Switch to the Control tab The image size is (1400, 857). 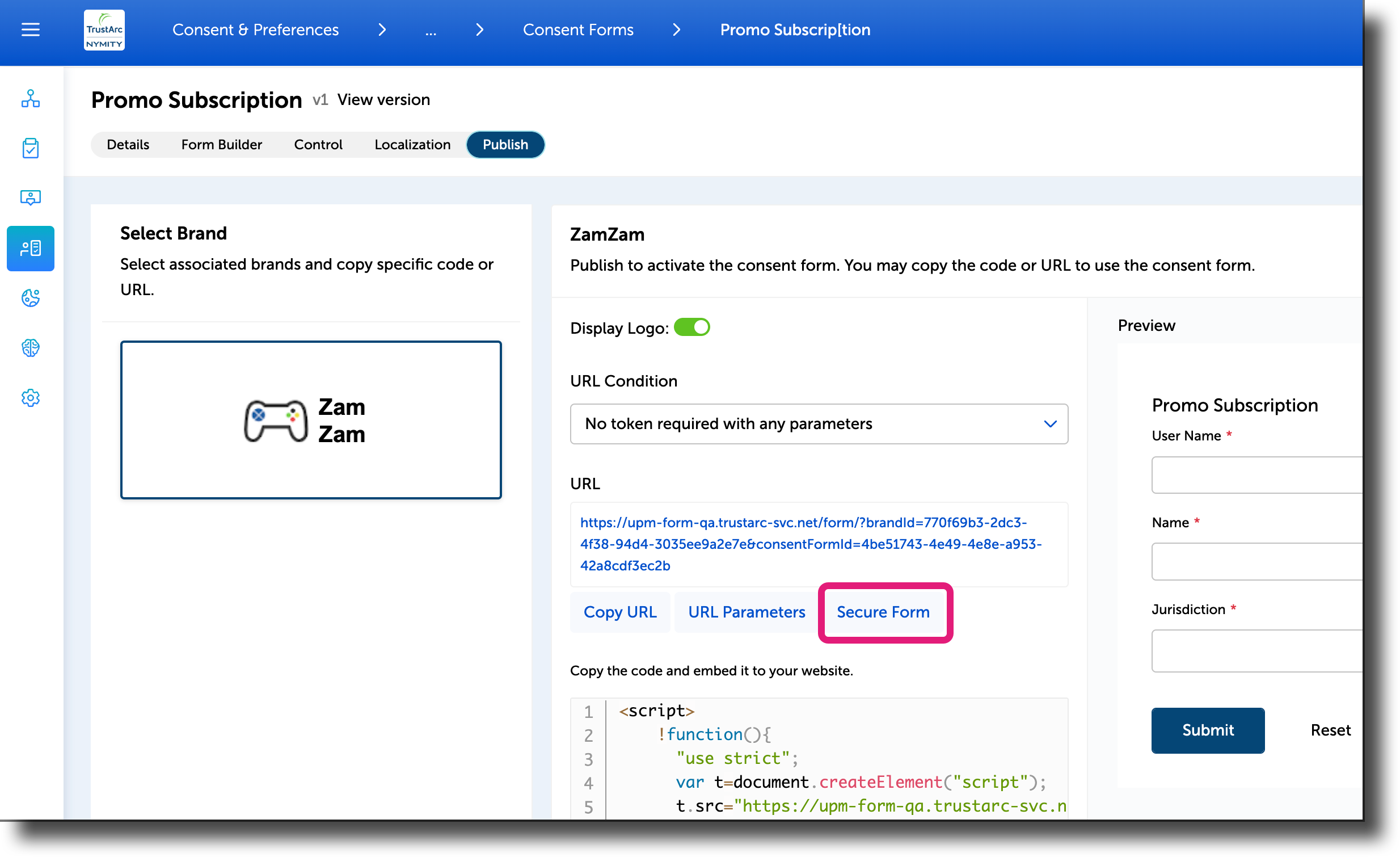click(318, 144)
